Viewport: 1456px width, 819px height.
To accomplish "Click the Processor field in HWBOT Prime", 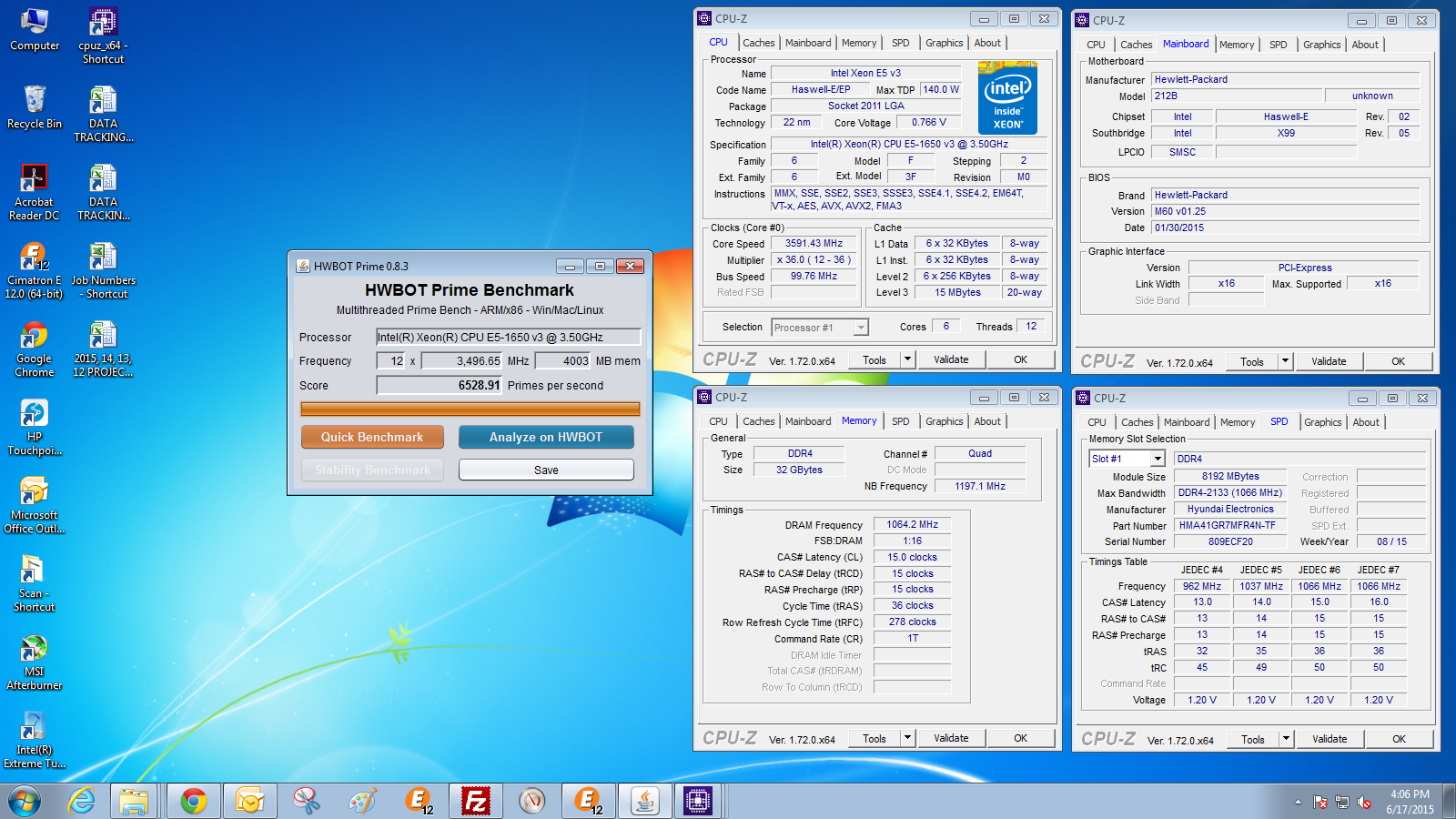I will point(509,337).
